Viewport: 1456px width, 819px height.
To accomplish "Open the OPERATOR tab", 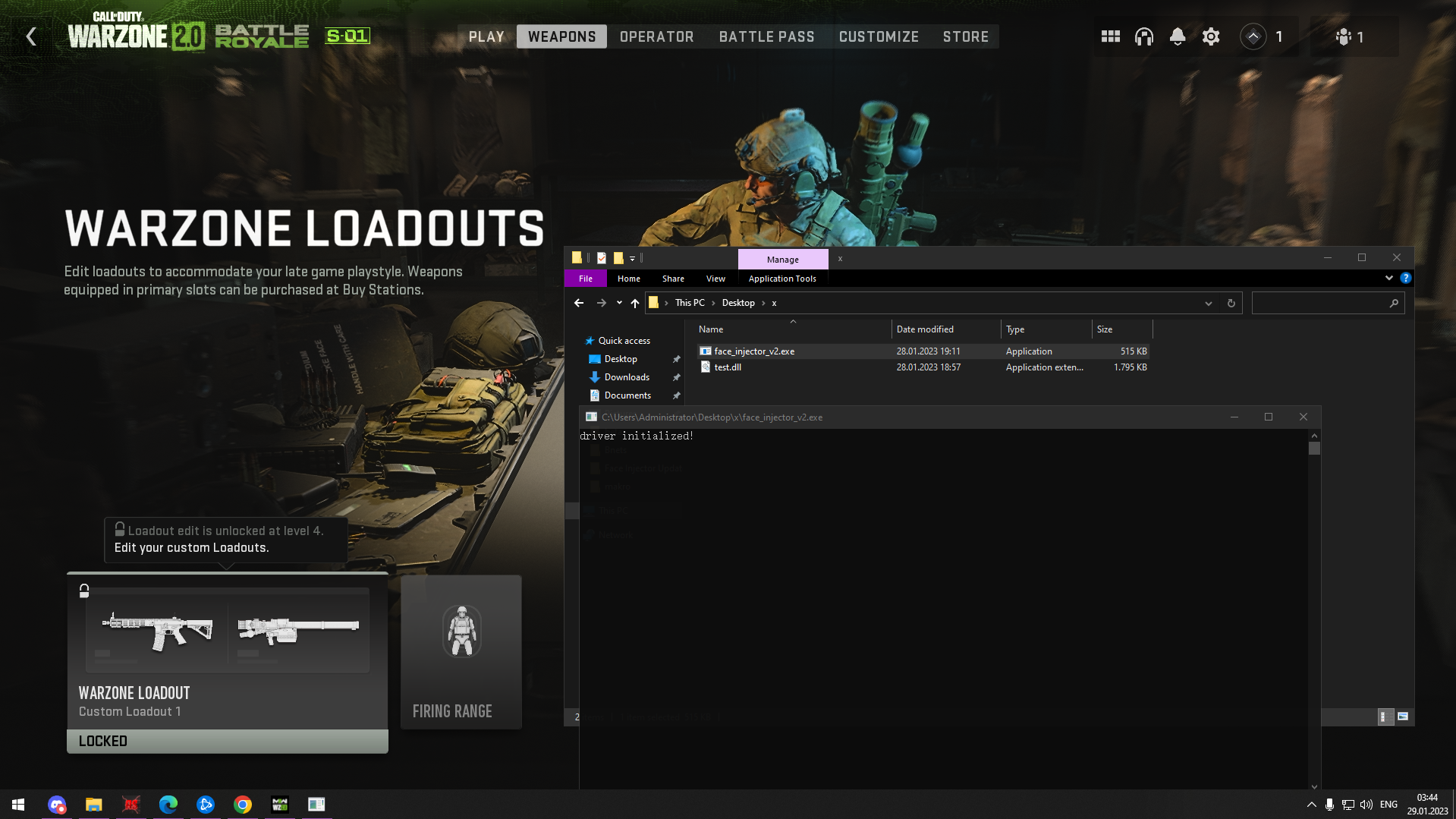I will [x=656, y=36].
